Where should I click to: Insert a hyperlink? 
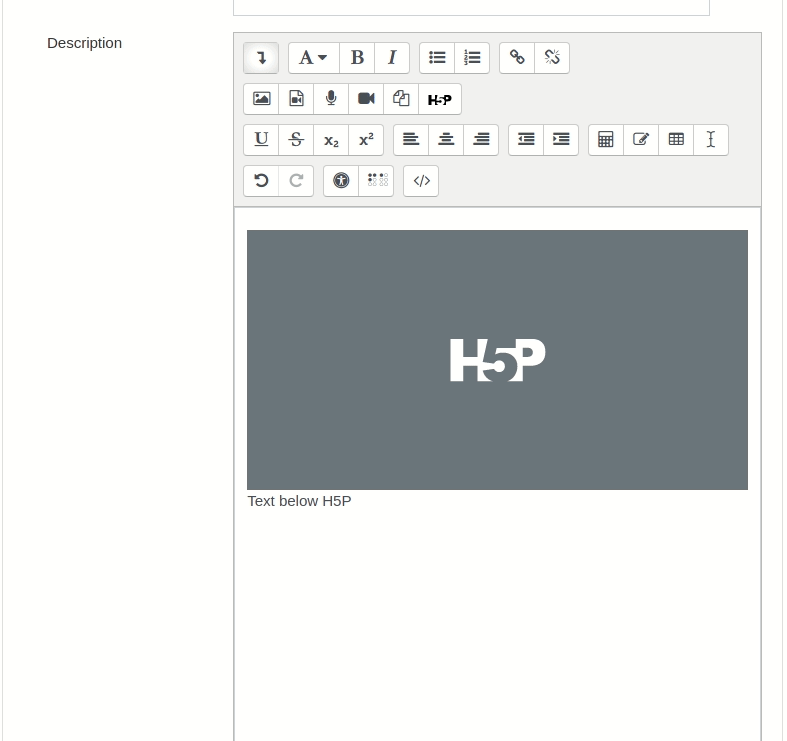point(517,58)
